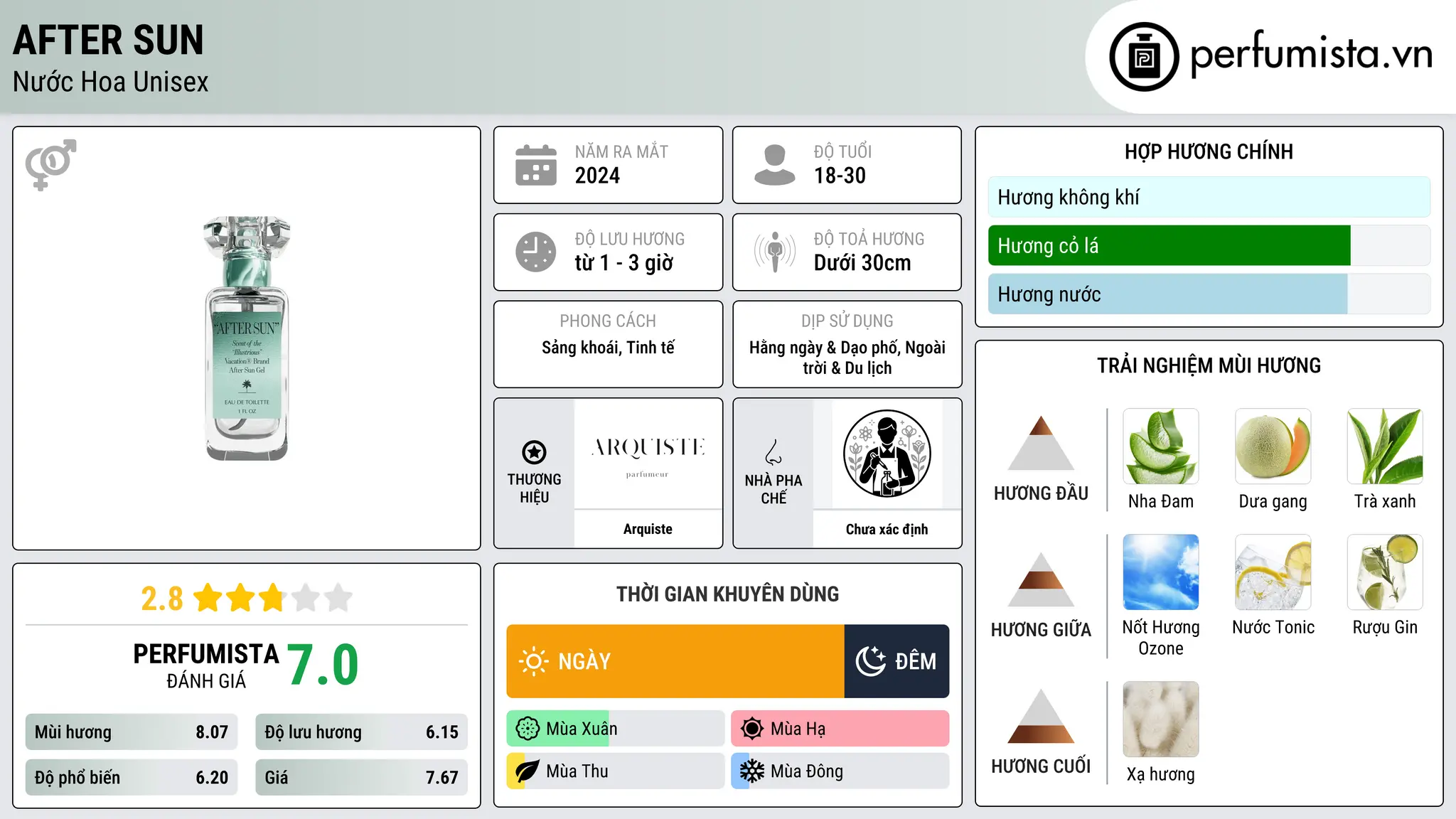
Task: Click the perfumer illustration above Chưa xác định
Action: (x=887, y=454)
